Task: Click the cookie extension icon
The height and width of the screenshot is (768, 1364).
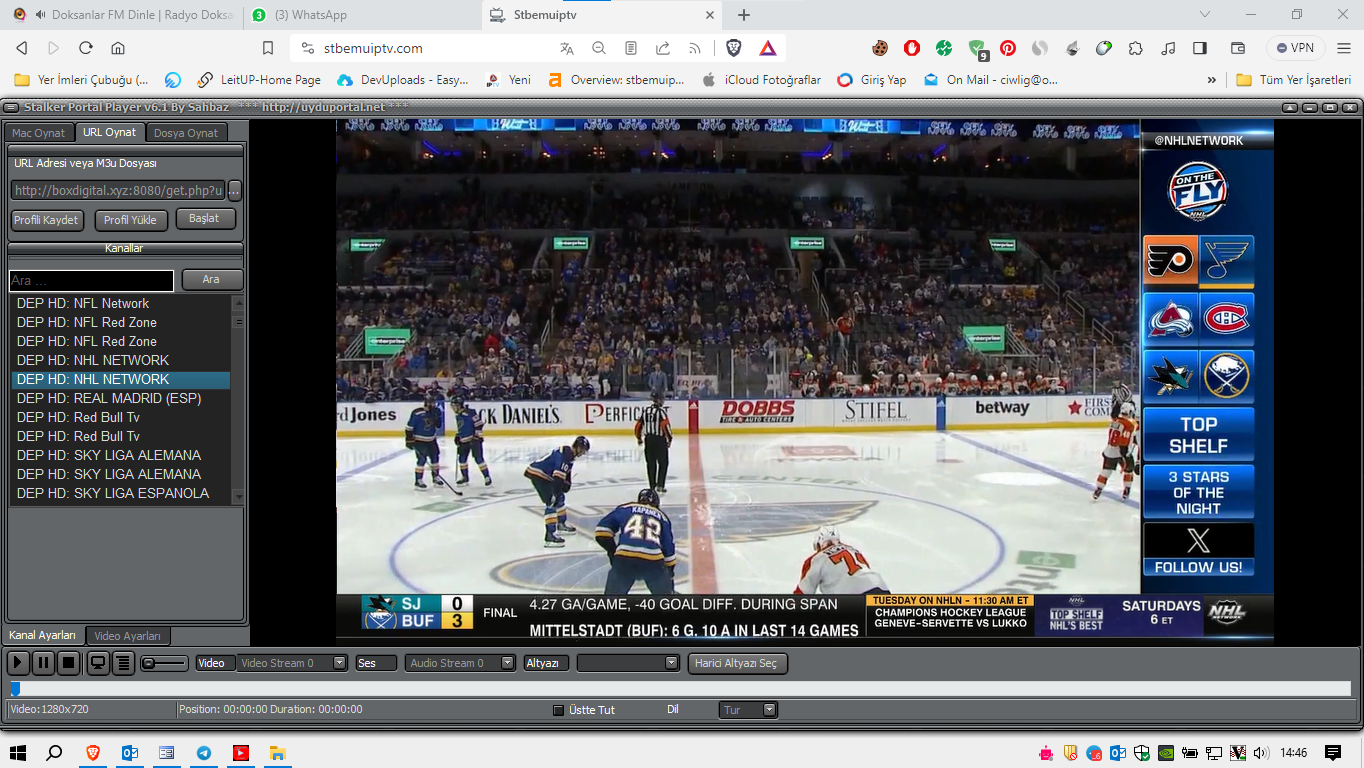Action: (880, 48)
